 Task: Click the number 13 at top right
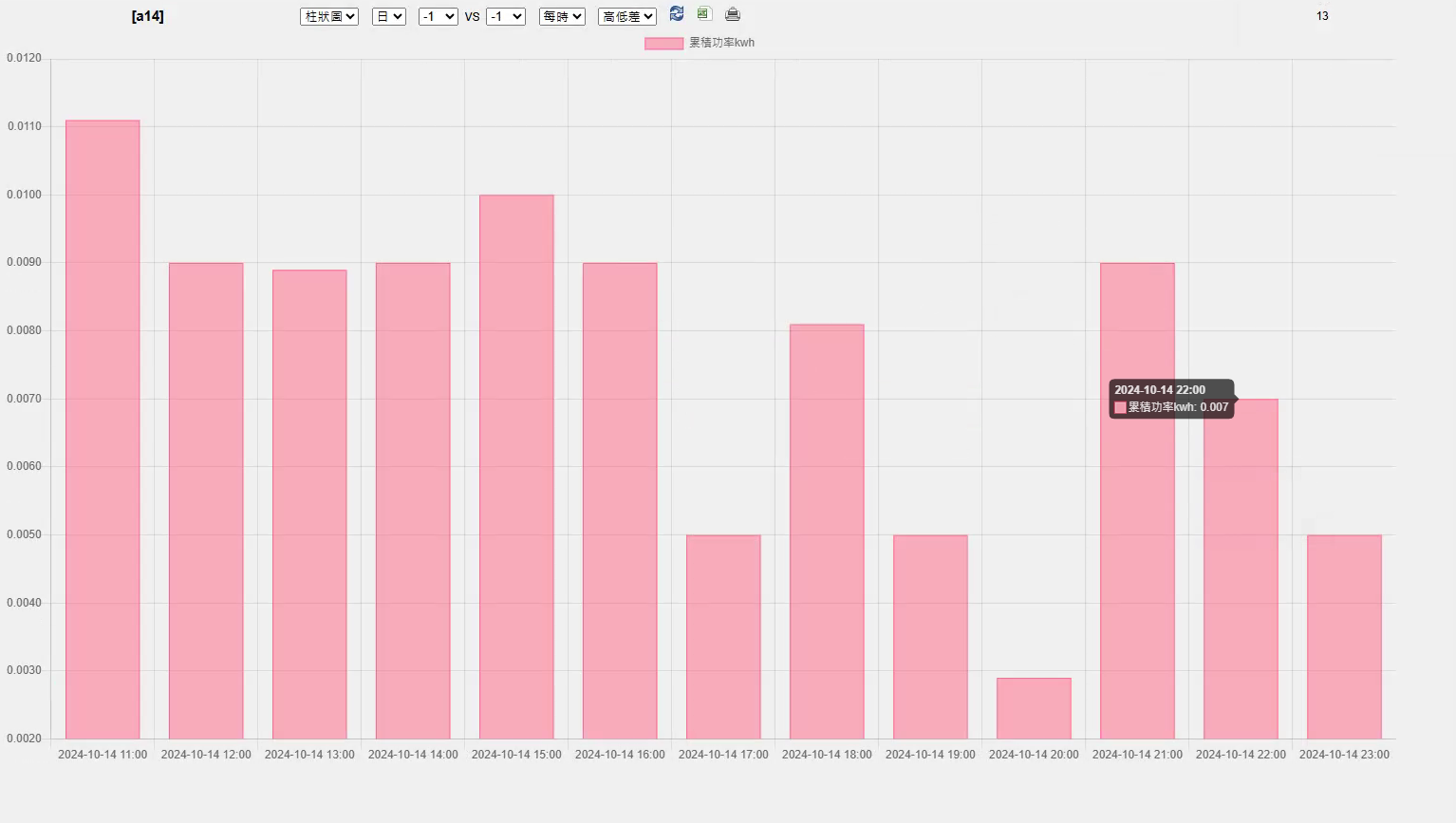click(x=1322, y=16)
